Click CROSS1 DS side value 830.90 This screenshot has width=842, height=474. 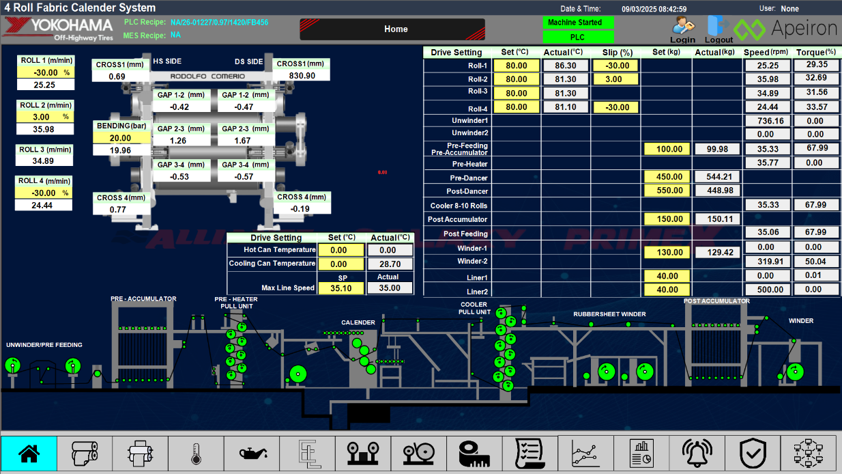[x=302, y=76]
